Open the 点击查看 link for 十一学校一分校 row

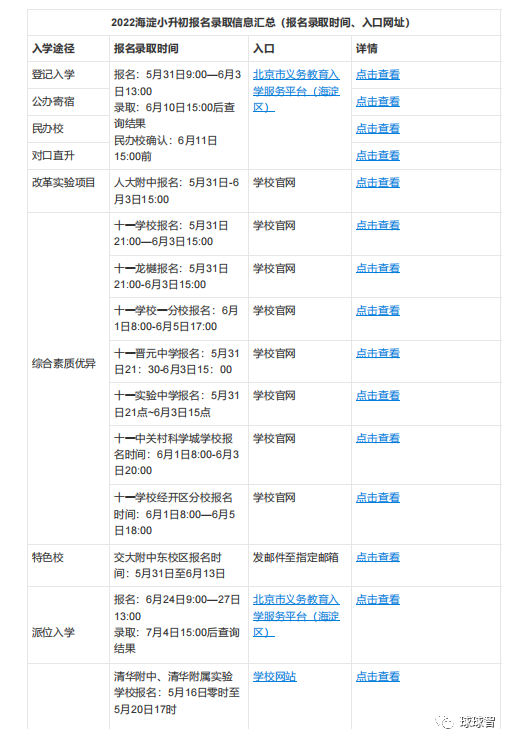point(378,311)
